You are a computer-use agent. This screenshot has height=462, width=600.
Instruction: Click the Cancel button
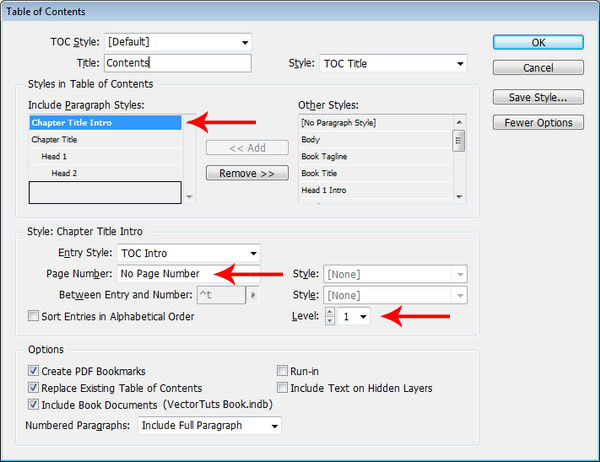tap(538, 68)
